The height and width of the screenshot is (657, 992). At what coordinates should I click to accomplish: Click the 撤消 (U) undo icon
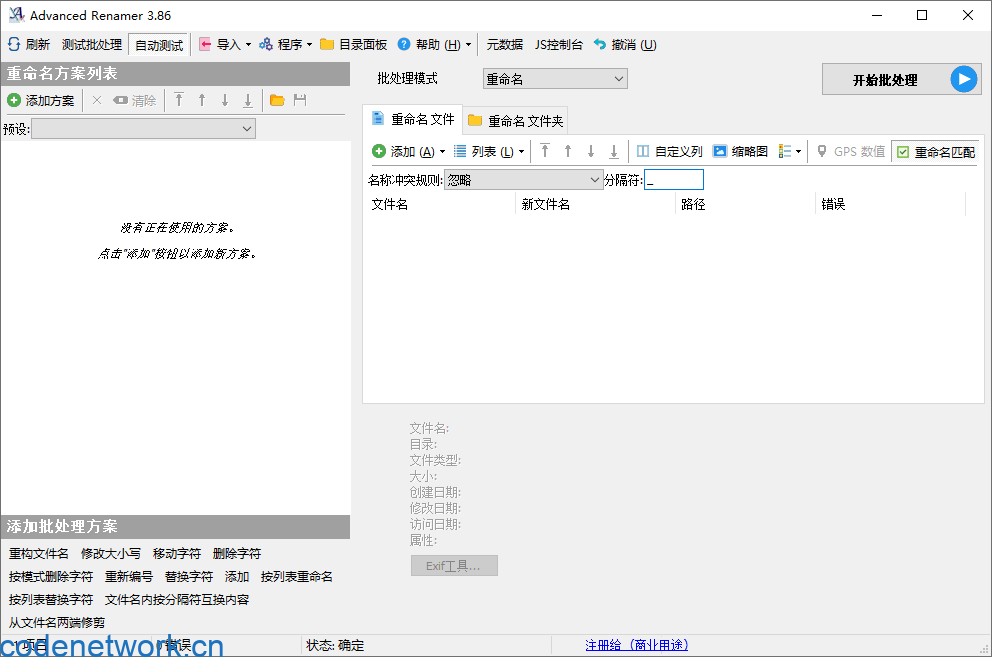[x=600, y=44]
